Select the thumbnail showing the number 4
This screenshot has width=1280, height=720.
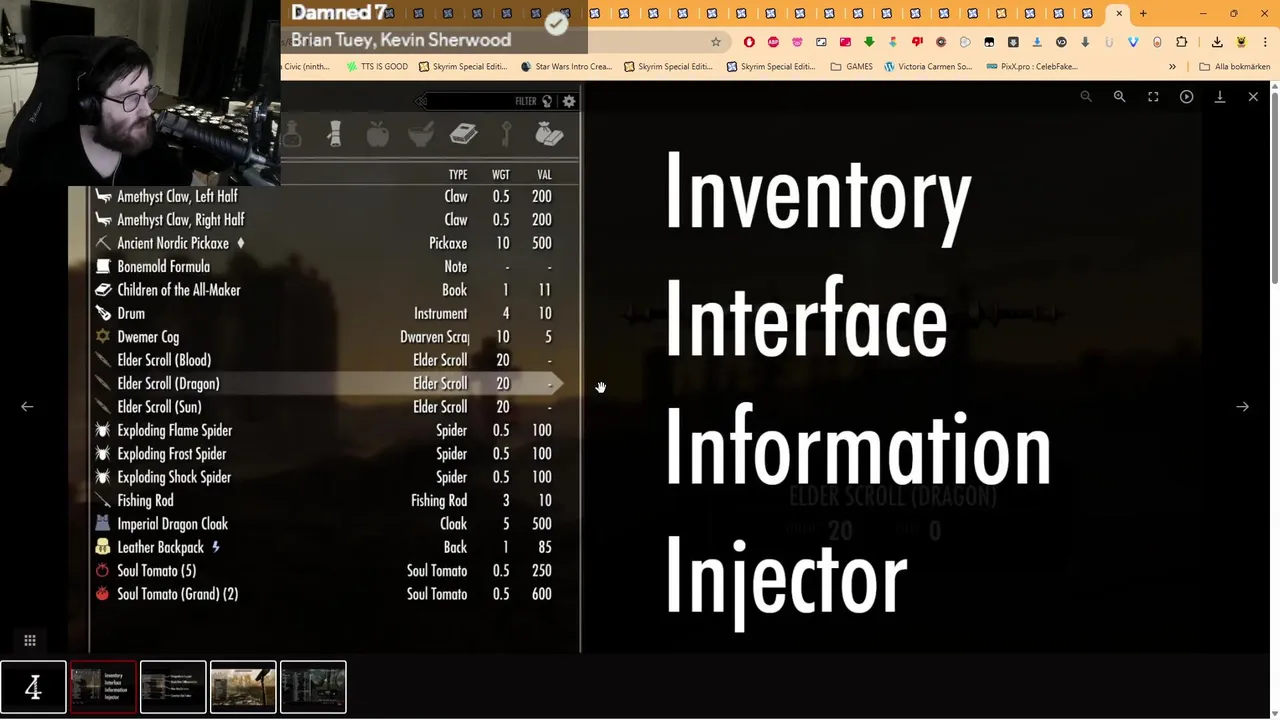pyautogui.click(x=33, y=687)
